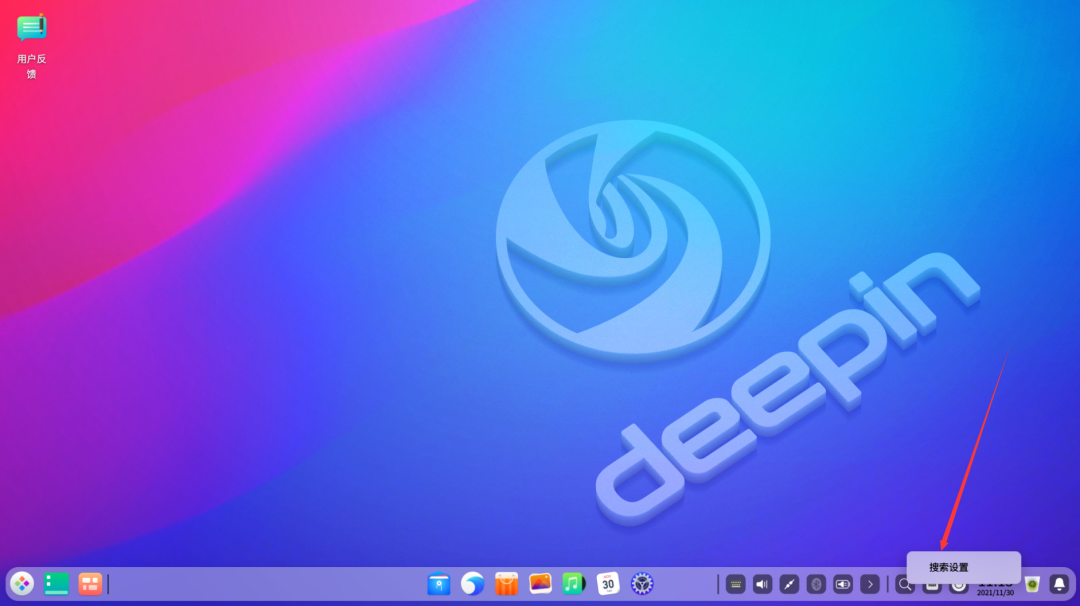Open the 用户反馈 desktop shortcut
This screenshot has height=606, width=1080.
[31, 45]
